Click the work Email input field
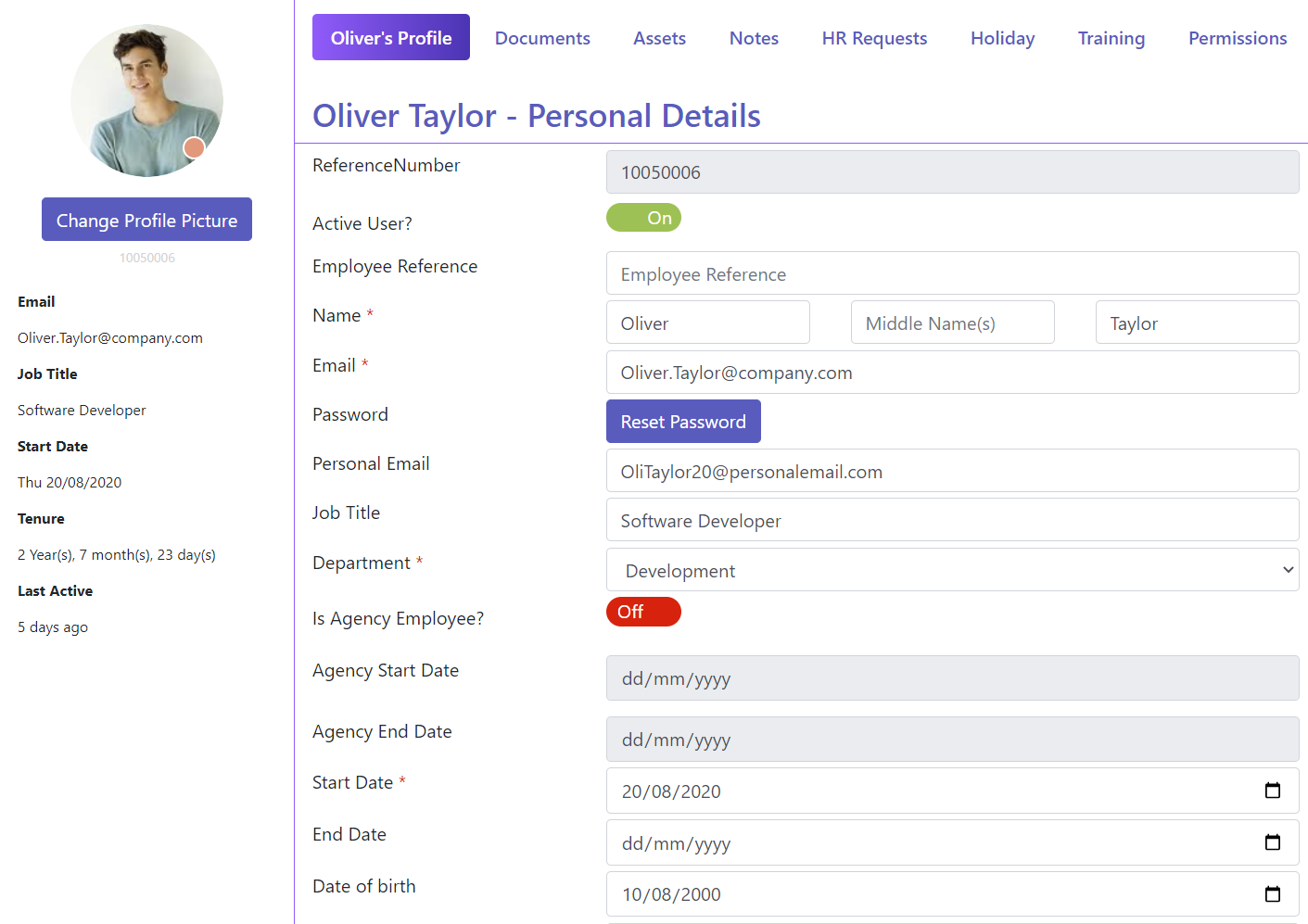This screenshot has width=1308, height=924. point(952,373)
